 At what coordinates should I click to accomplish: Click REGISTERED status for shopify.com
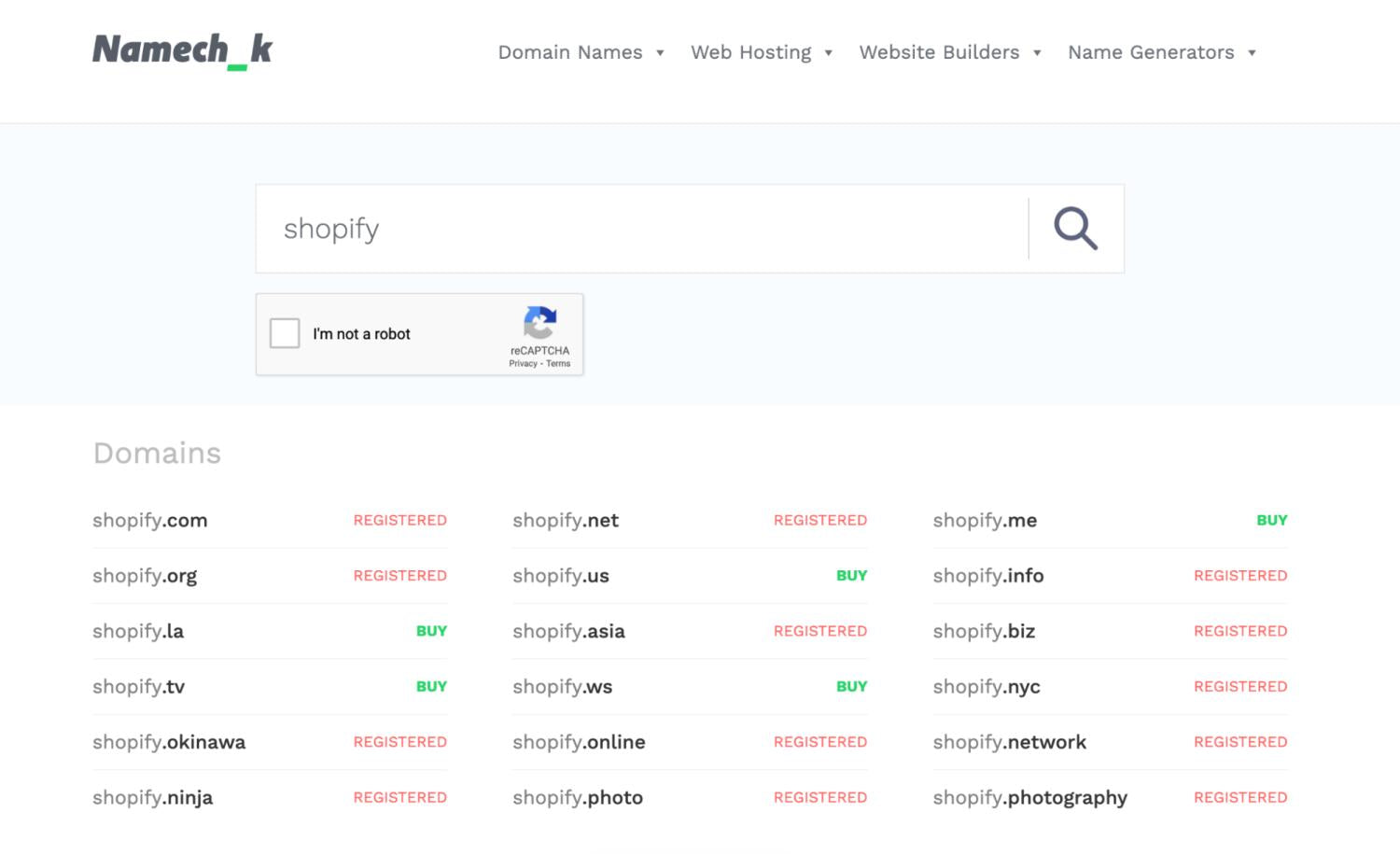click(399, 520)
